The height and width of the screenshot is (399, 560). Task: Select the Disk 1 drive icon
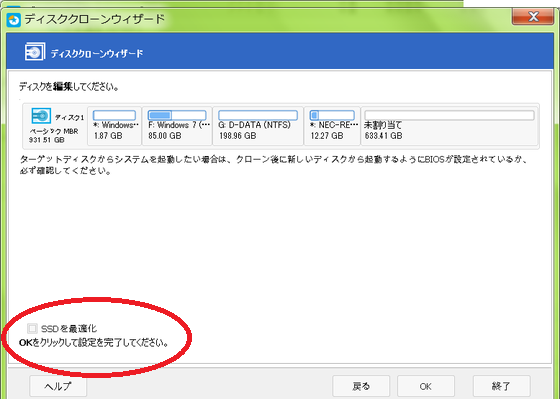[41, 116]
